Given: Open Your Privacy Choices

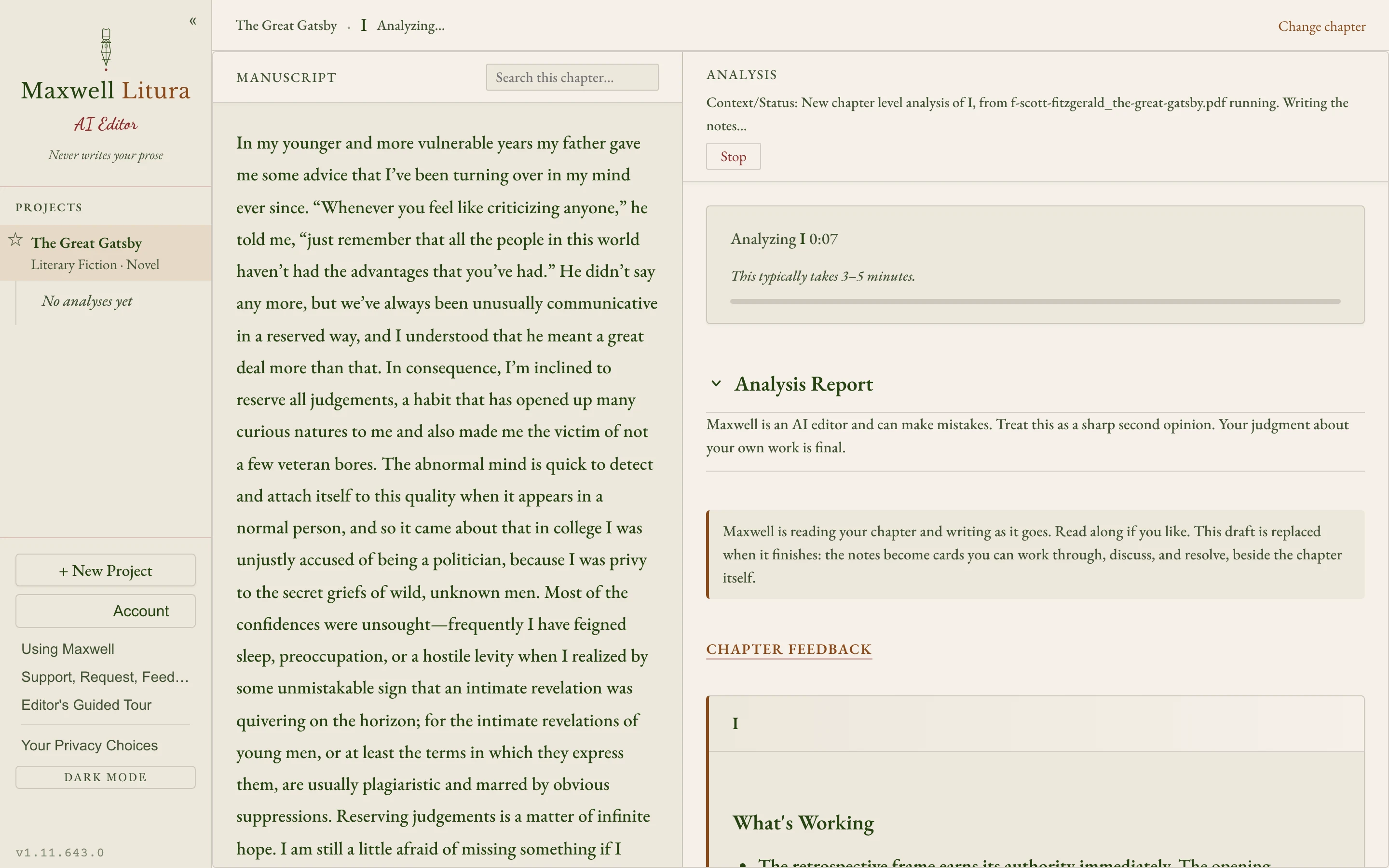Looking at the screenshot, I should click(90, 745).
